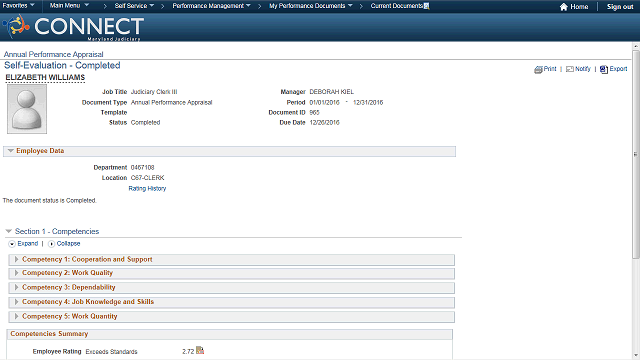
Task: Click 'The document status is Completed.' message
Action: (49, 201)
